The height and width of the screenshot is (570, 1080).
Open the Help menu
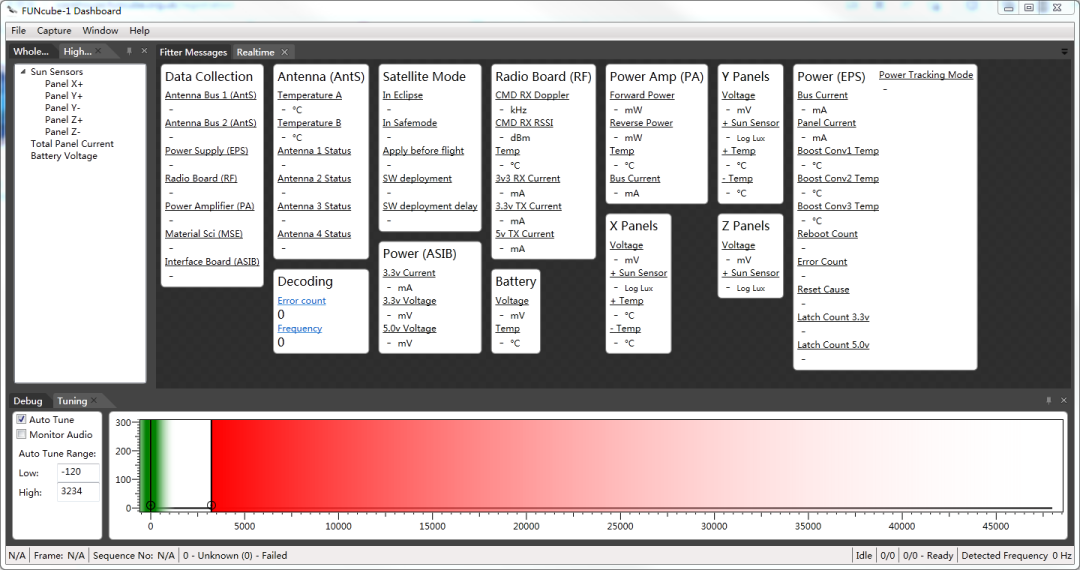139,30
